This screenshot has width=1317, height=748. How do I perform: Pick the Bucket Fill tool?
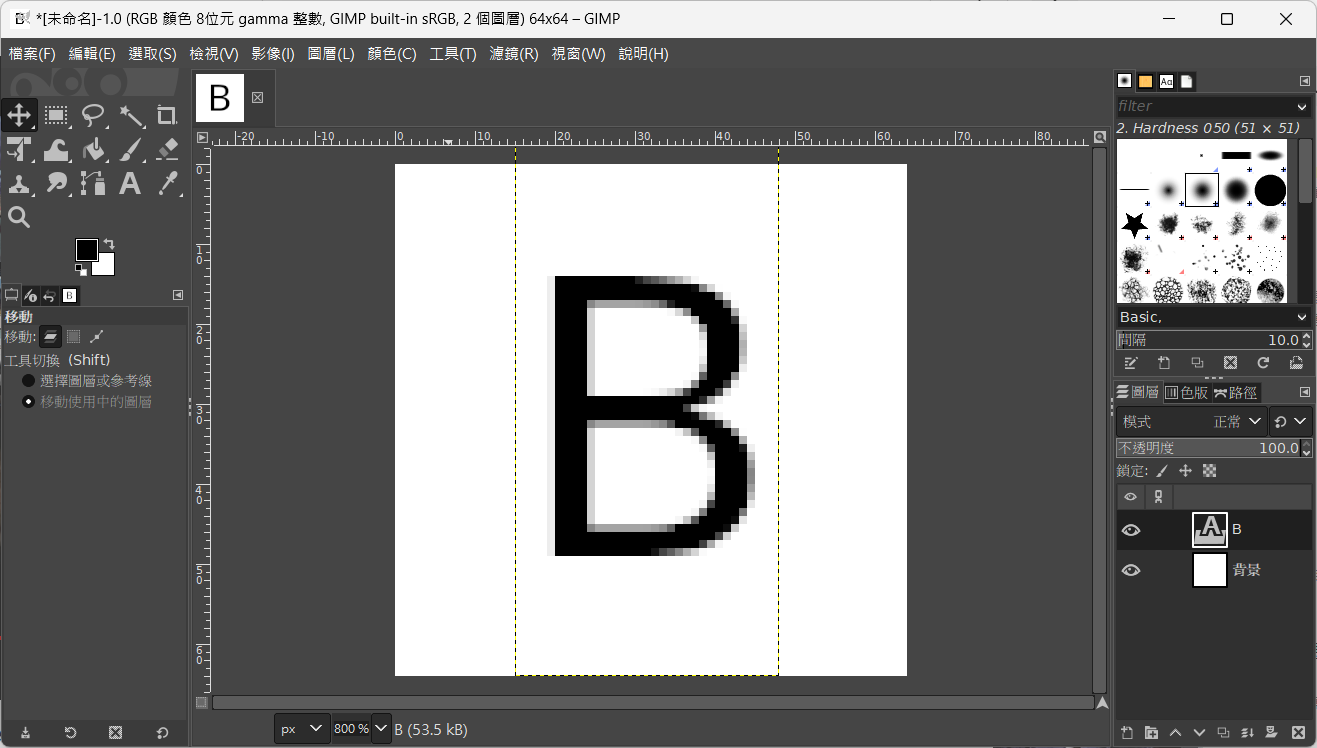point(93,150)
